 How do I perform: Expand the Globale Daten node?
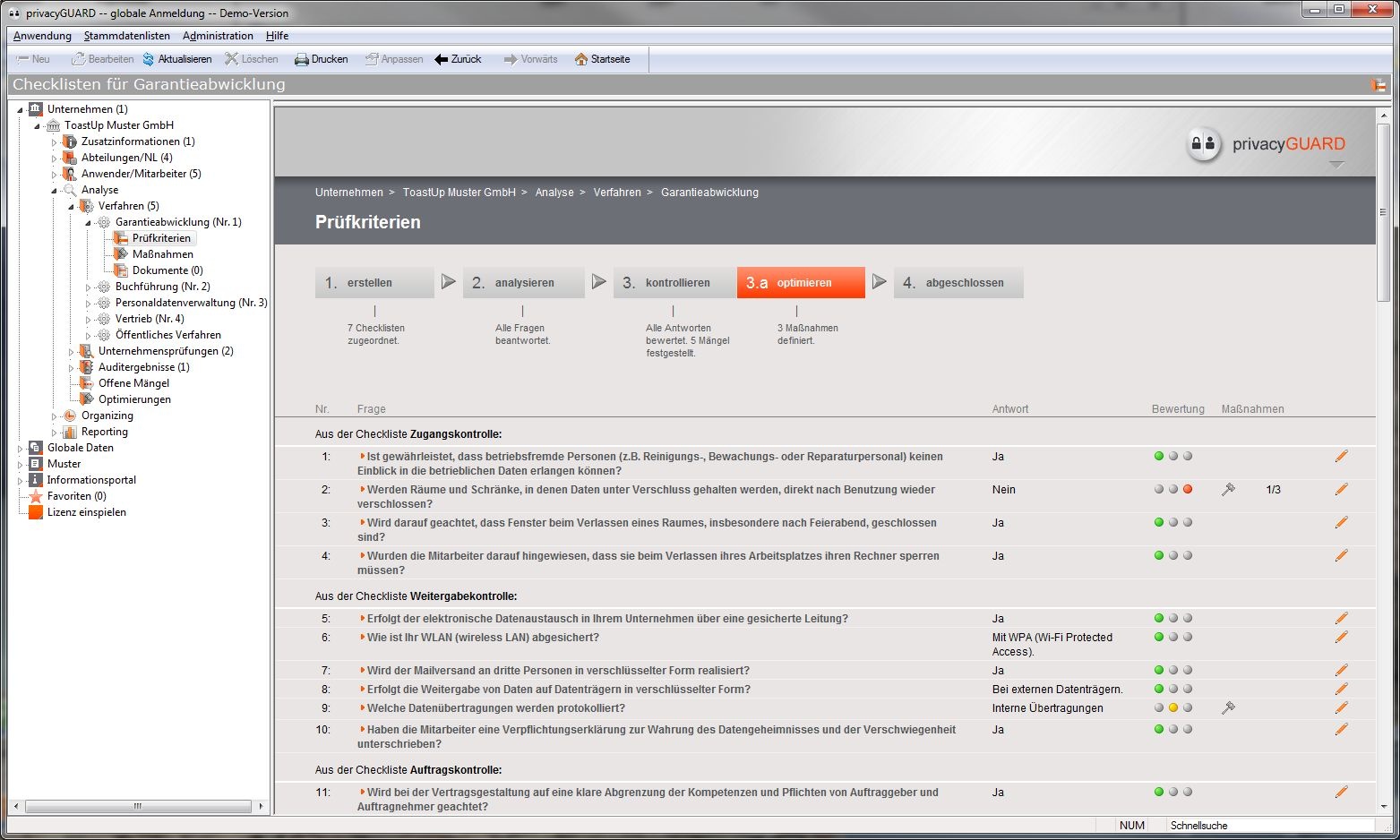tap(20, 449)
